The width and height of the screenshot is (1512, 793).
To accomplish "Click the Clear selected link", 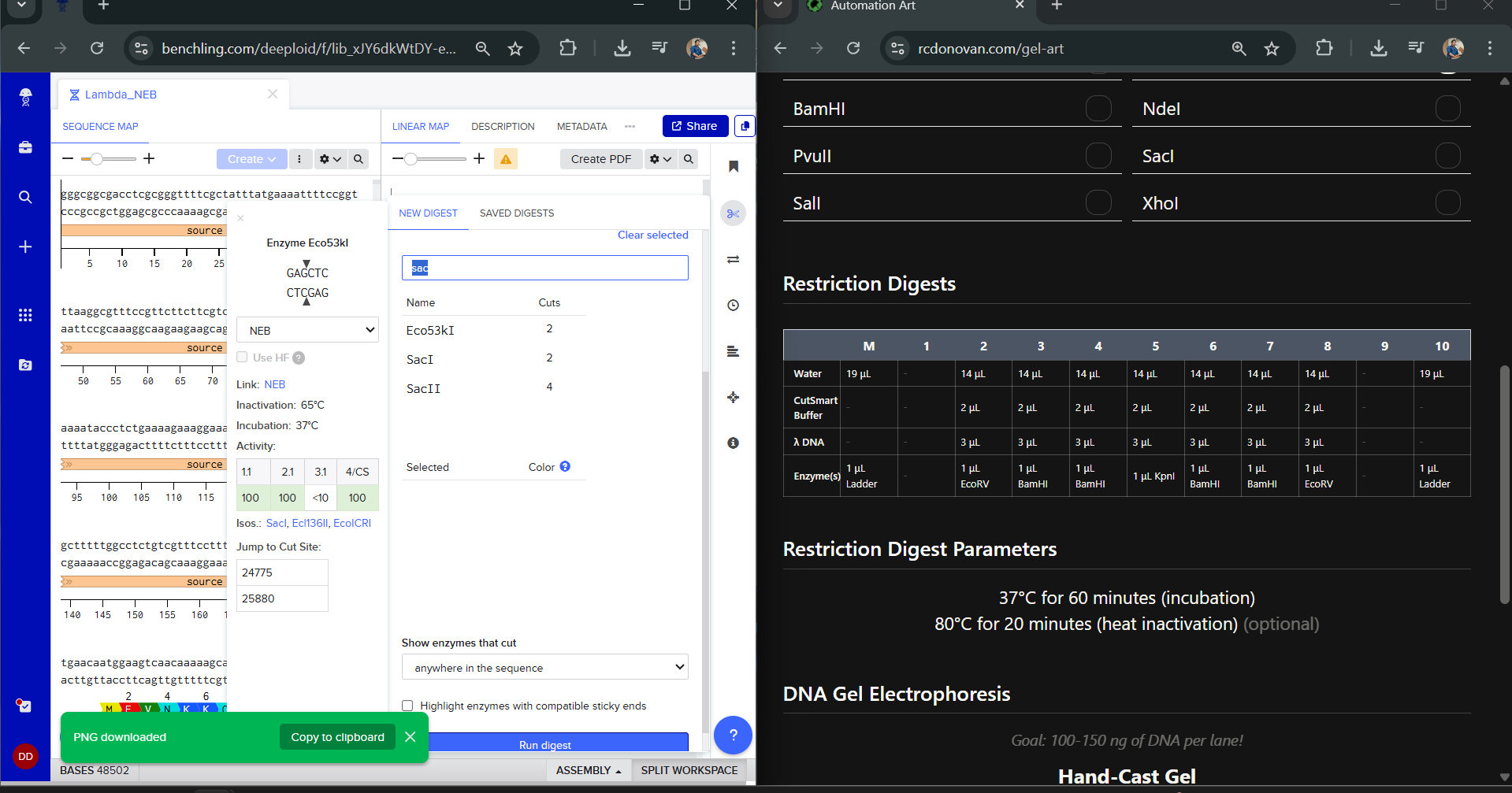I will [652, 235].
